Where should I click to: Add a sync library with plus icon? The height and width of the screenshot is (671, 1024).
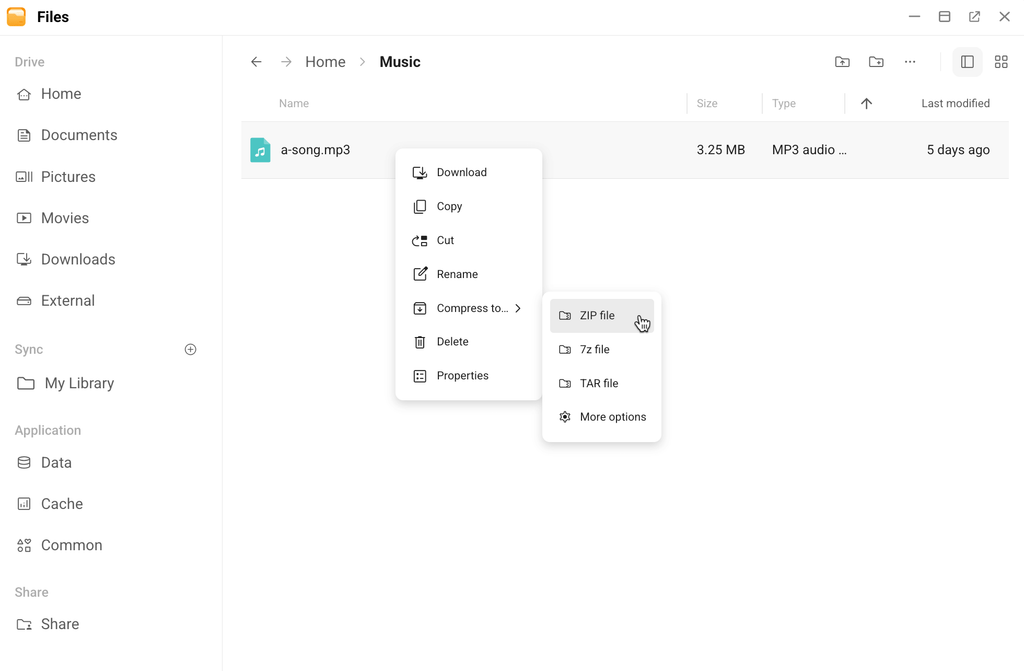pyautogui.click(x=191, y=350)
